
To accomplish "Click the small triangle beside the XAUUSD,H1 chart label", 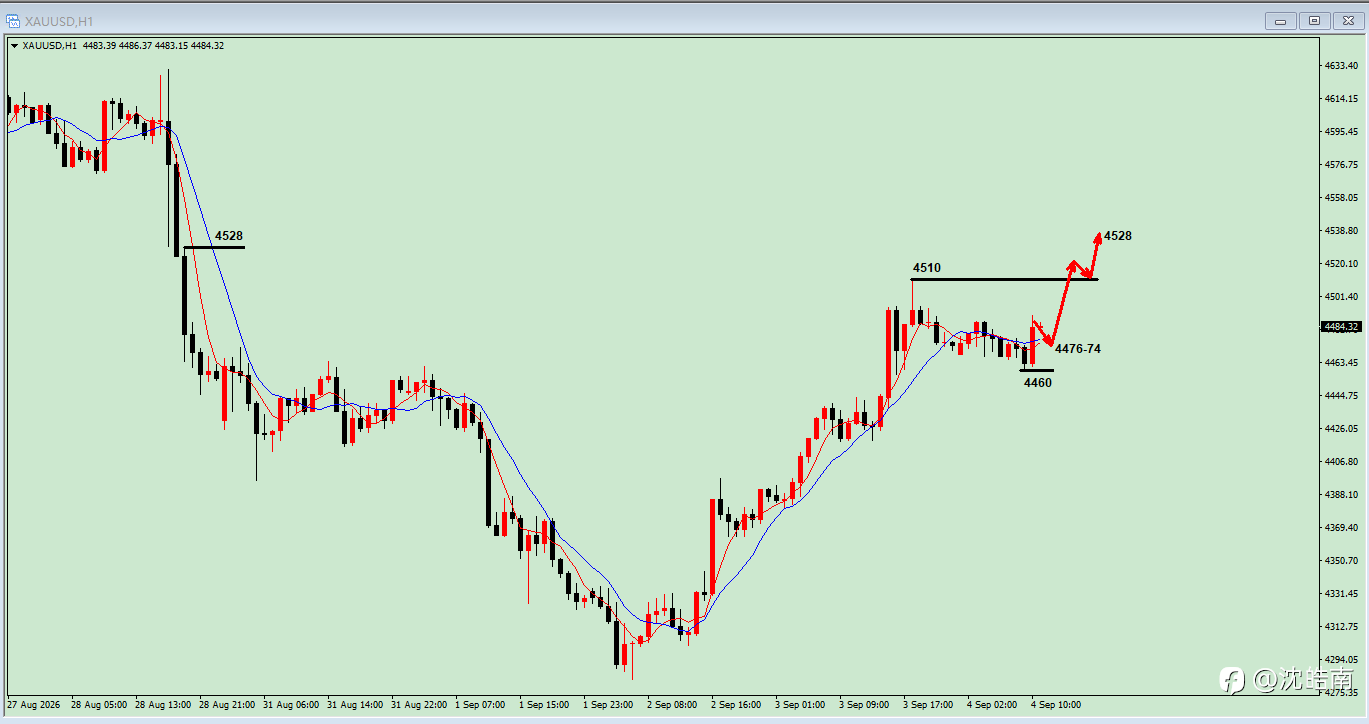I will [x=13, y=45].
